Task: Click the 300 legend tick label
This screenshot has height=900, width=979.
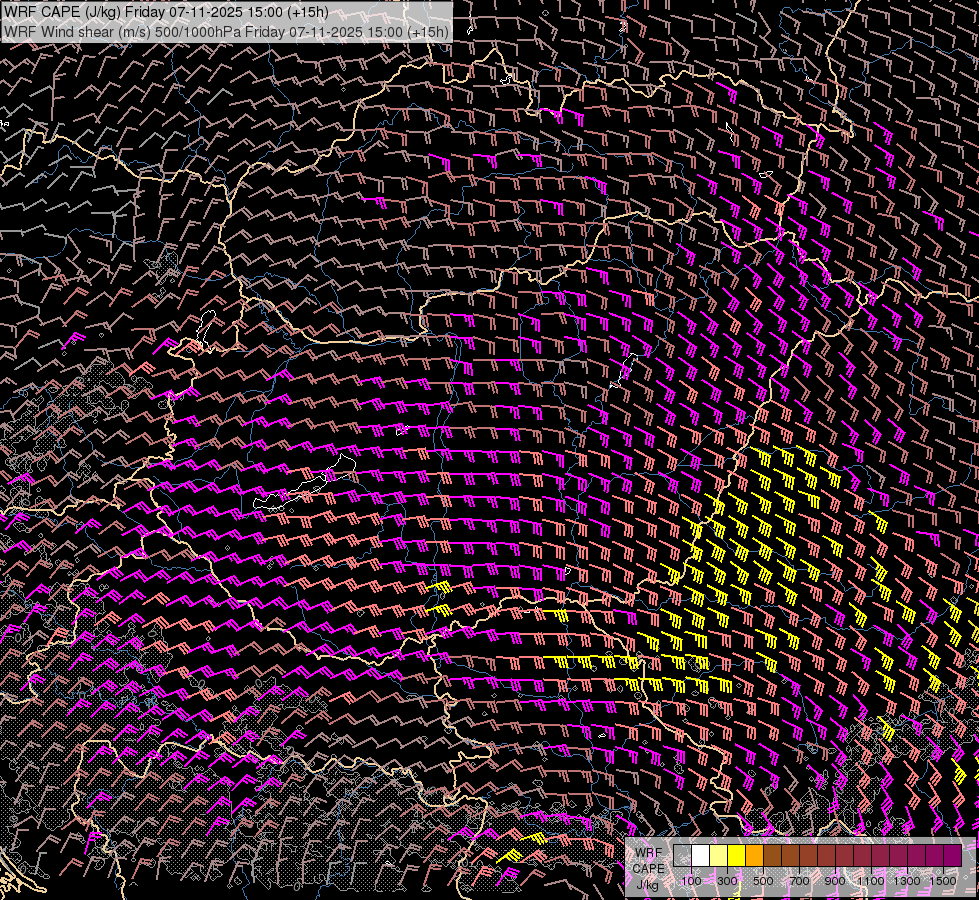Action: (x=727, y=881)
